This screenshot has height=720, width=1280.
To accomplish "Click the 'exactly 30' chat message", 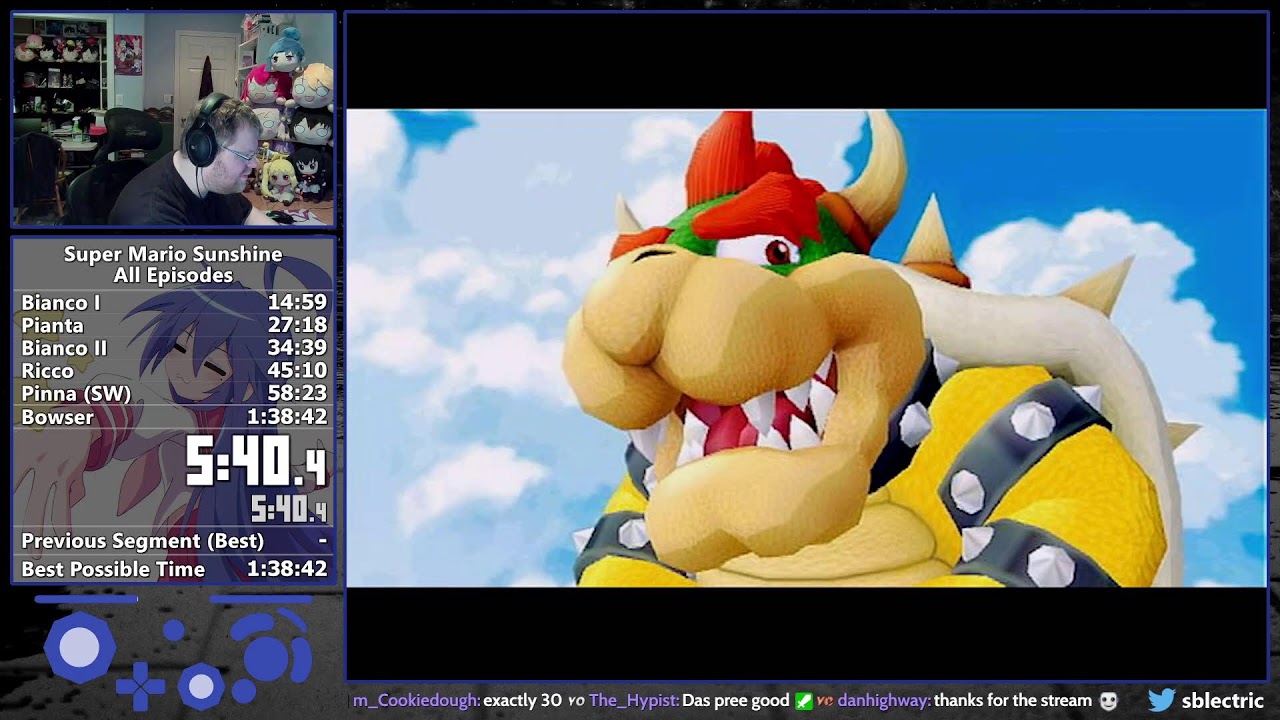I will coord(522,701).
